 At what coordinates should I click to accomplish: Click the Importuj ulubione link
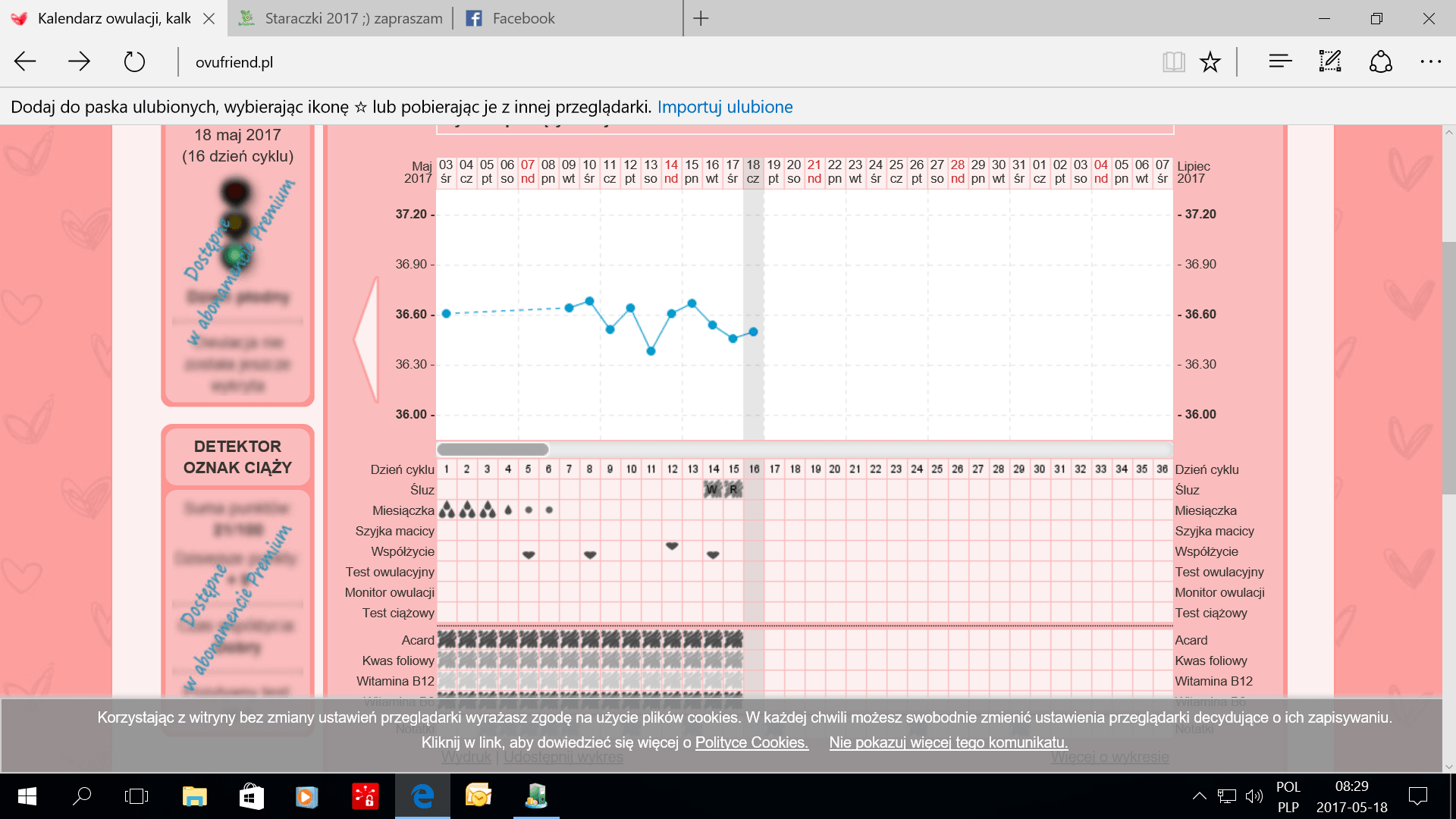click(725, 107)
